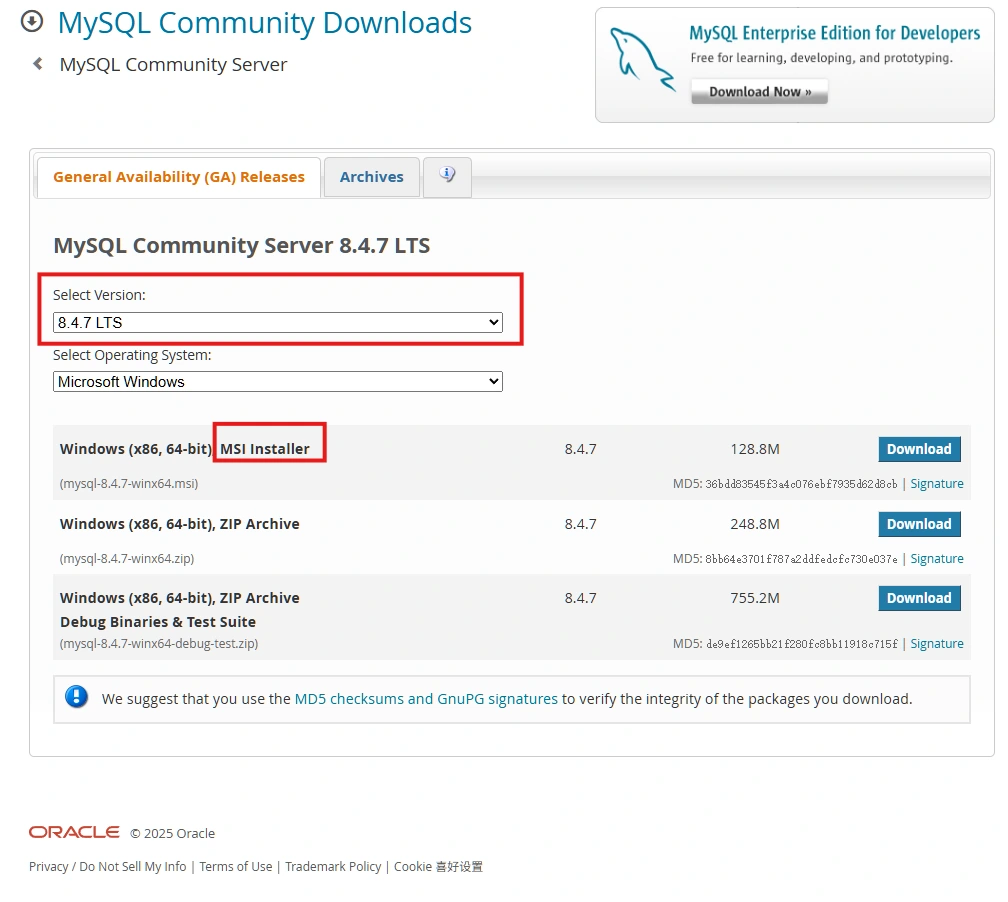The width and height of the screenshot is (1008, 902).
Task: Open the information icon tab
Action: tap(447, 176)
